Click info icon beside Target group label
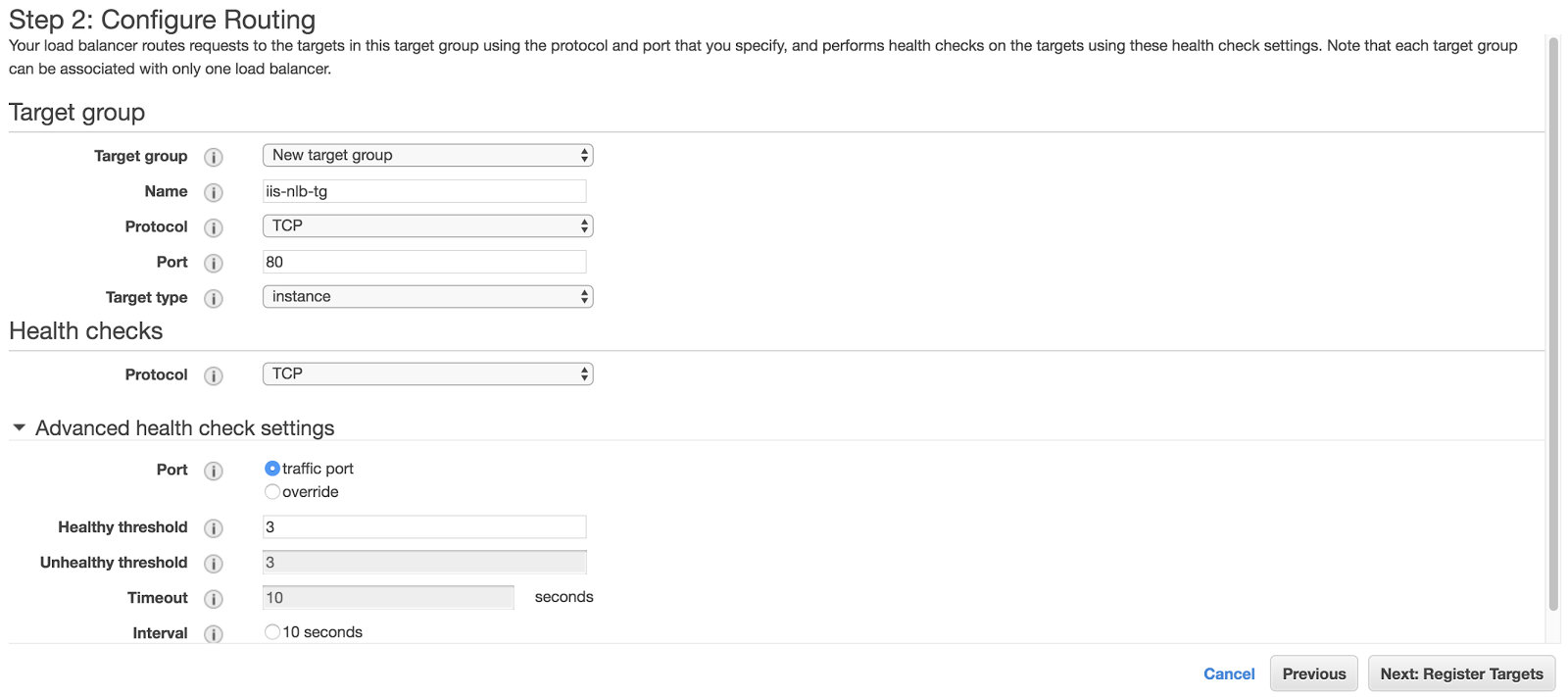This screenshot has width=1568, height=697. pyautogui.click(x=214, y=157)
